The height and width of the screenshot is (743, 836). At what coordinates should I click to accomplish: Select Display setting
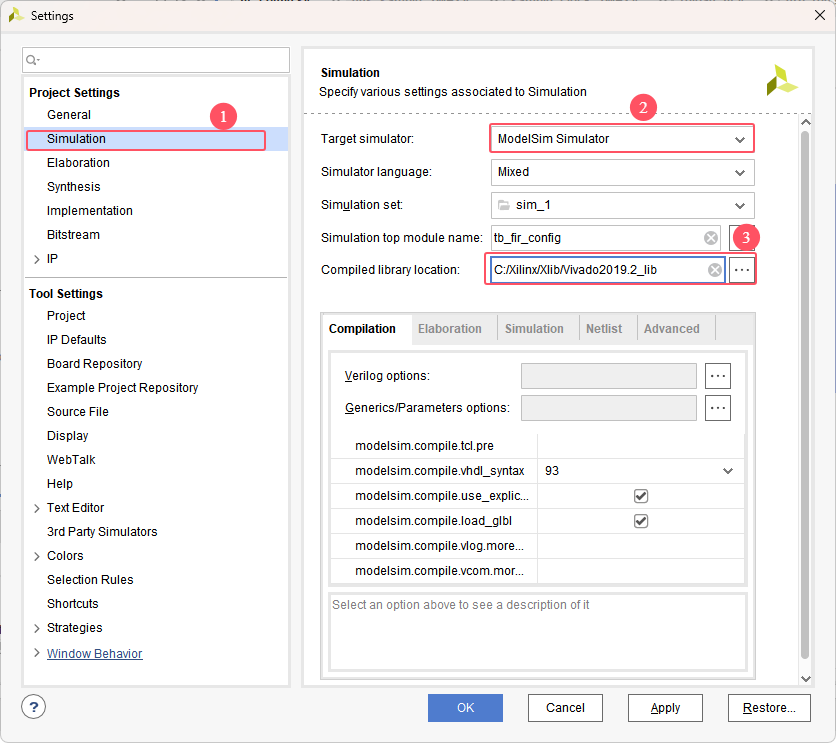pos(68,436)
